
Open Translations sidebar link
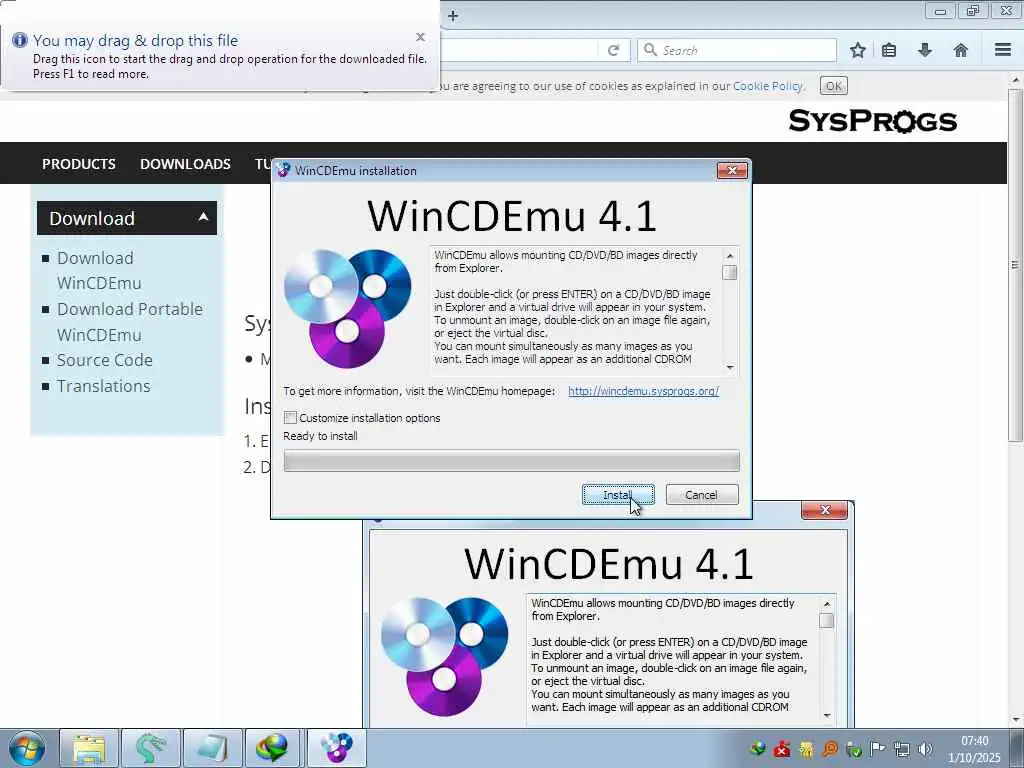coord(103,386)
